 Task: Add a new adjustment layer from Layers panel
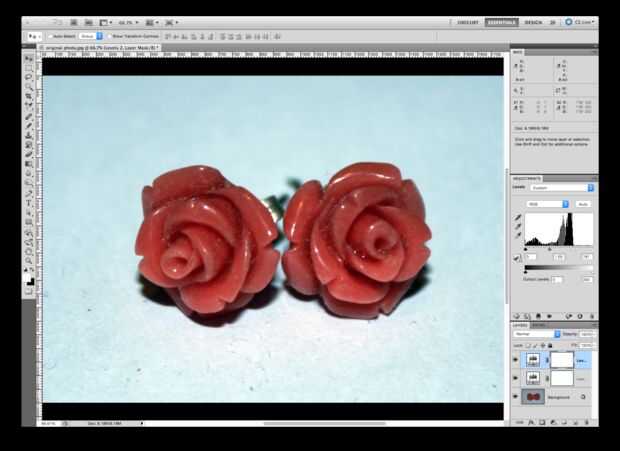tap(554, 422)
